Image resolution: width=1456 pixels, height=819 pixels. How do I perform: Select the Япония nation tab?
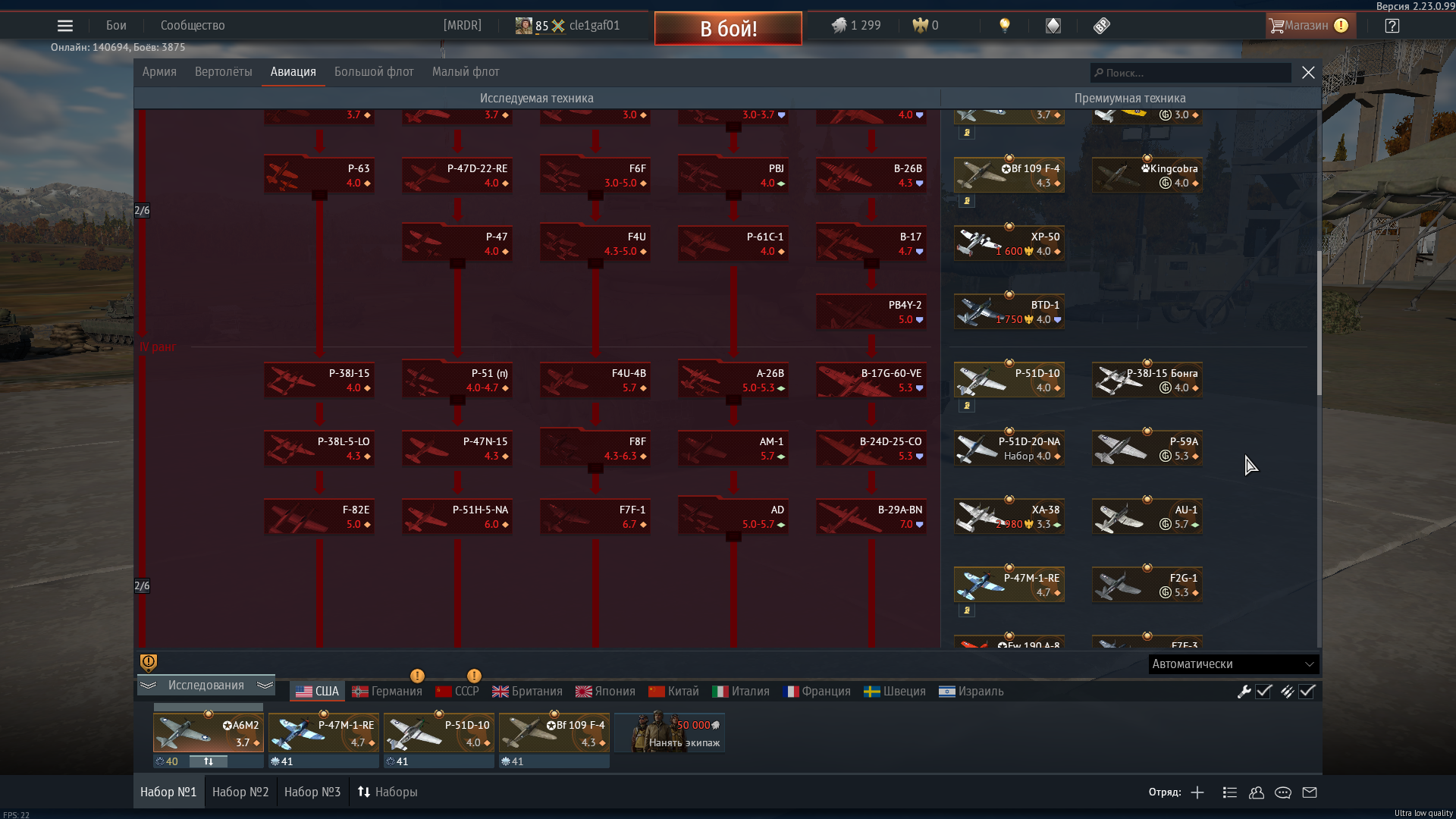[x=605, y=692]
